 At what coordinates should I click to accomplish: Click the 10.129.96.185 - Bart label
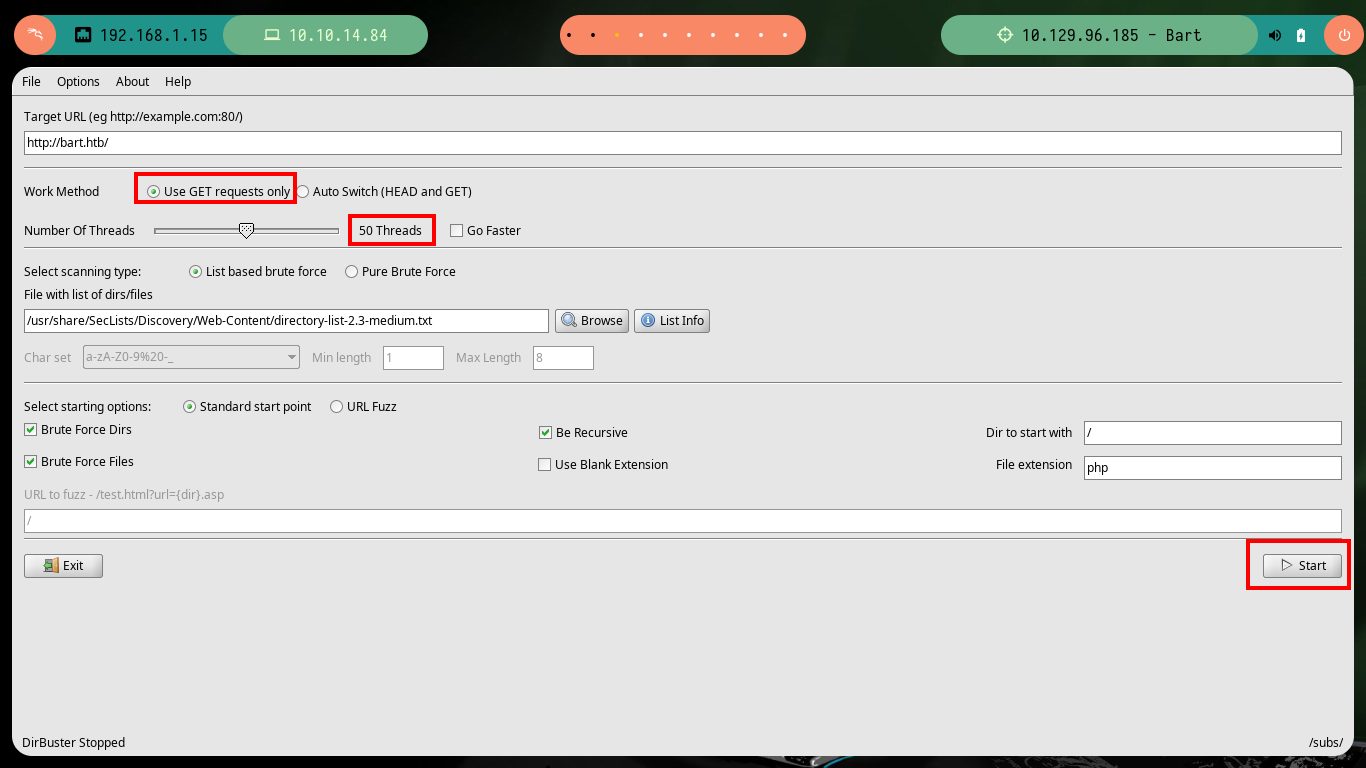(1112, 35)
